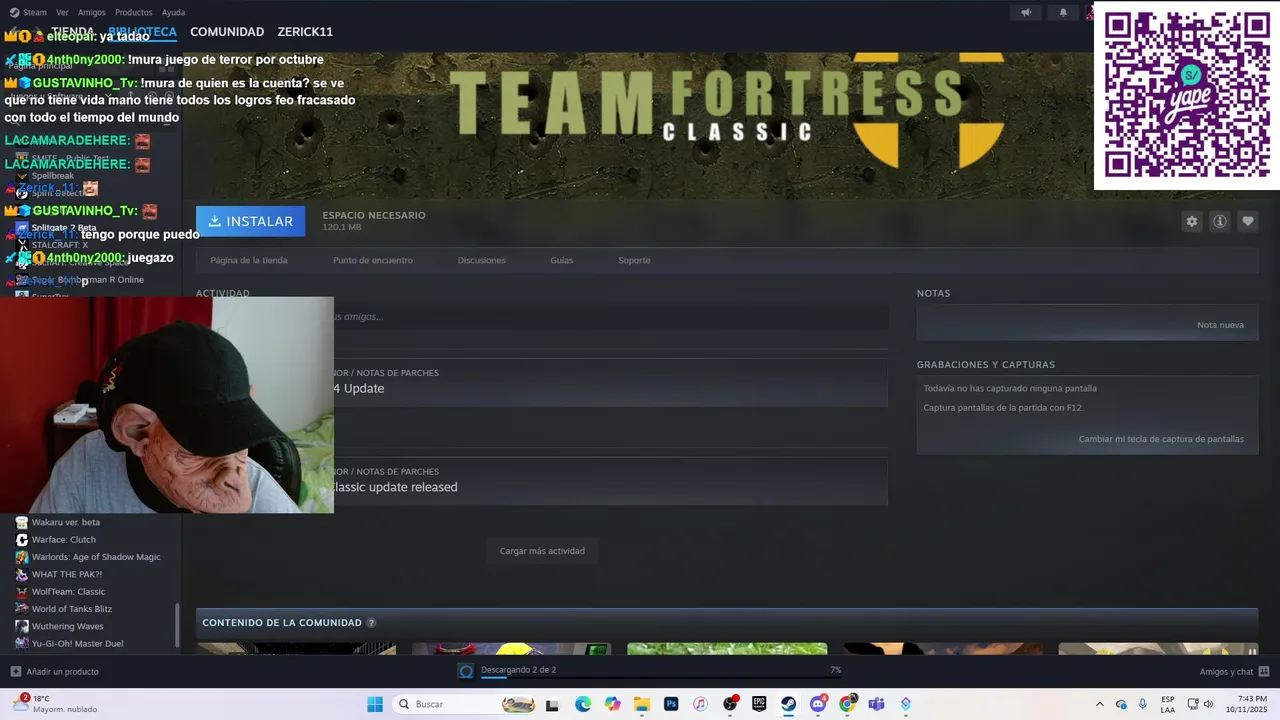Viewport: 1280px width, 720px height.
Task: Open Google Chrome from the taskbar
Action: coord(847,704)
